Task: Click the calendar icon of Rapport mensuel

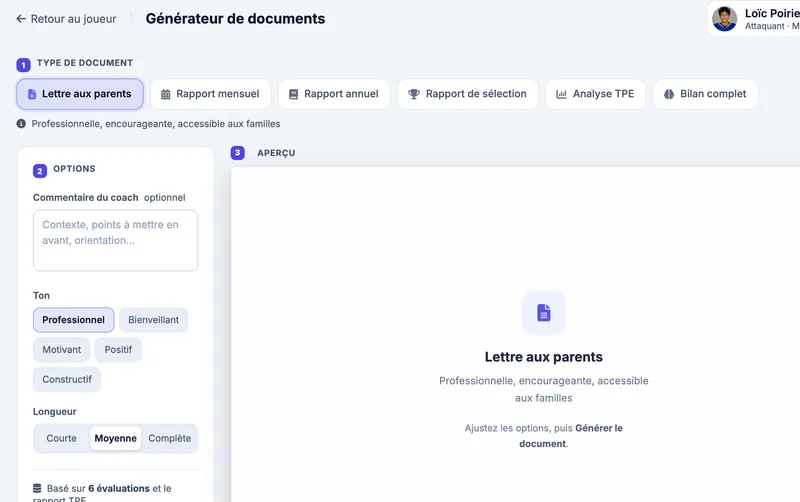Action: (166, 94)
